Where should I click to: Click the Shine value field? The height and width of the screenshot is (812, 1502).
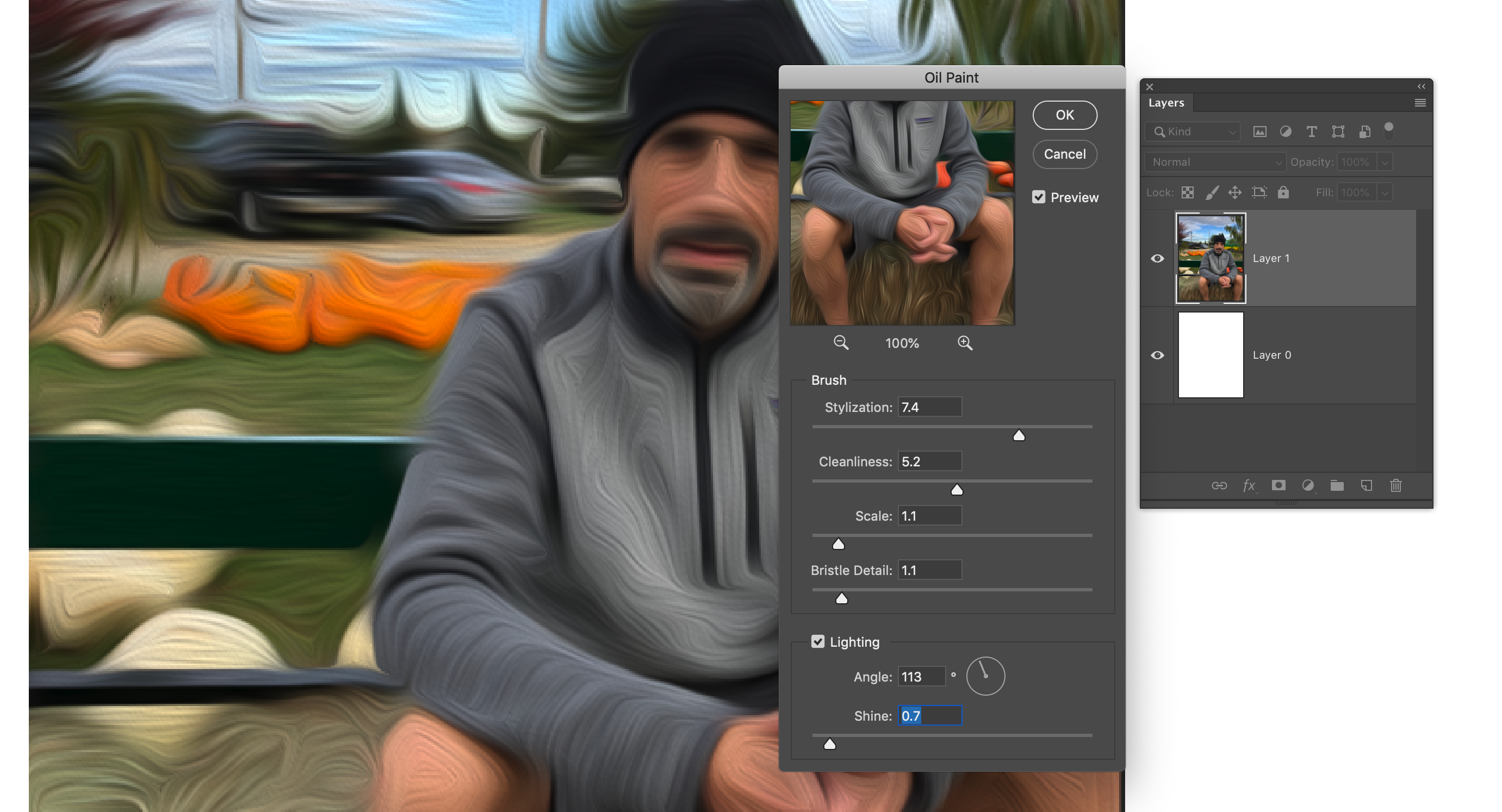coord(929,715)
